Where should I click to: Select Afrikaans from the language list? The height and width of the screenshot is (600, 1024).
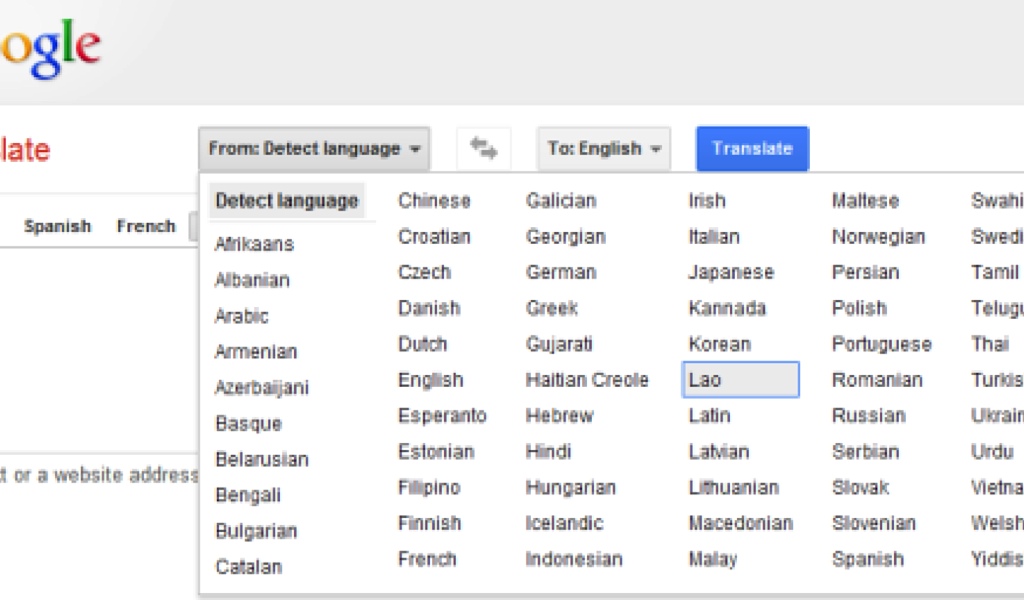click(255, 244)
